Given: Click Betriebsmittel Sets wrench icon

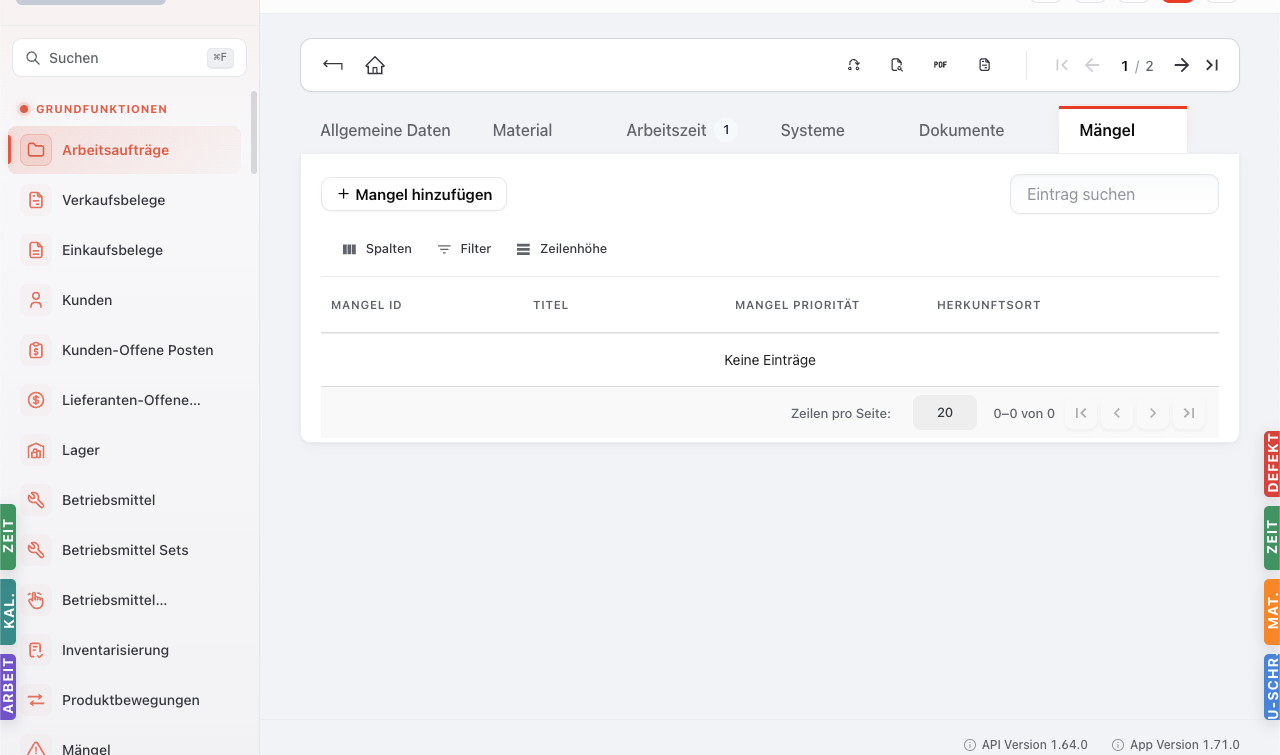Looking at the screenshot, I should (36, 550).
